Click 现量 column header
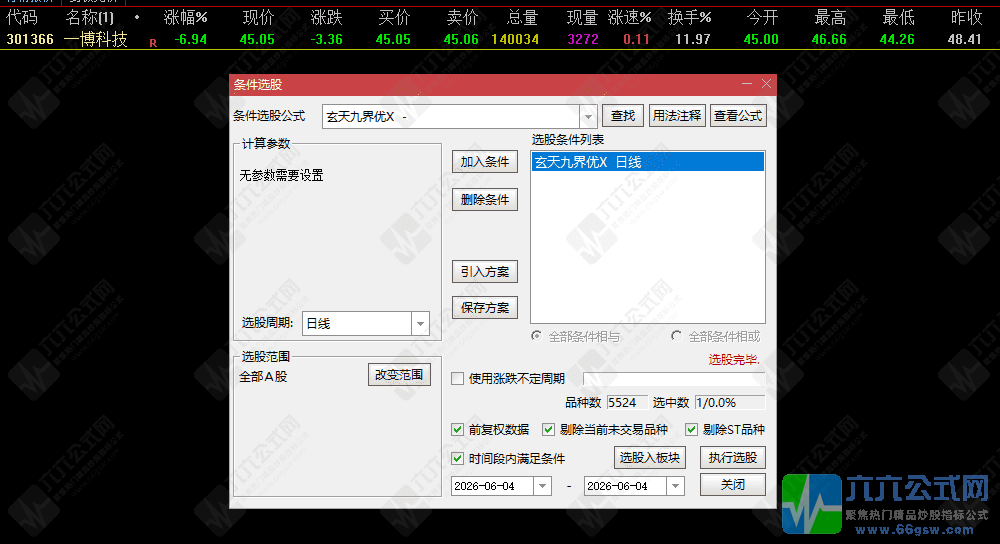Viewport: 1000px width, 544px height. (582, 17)
